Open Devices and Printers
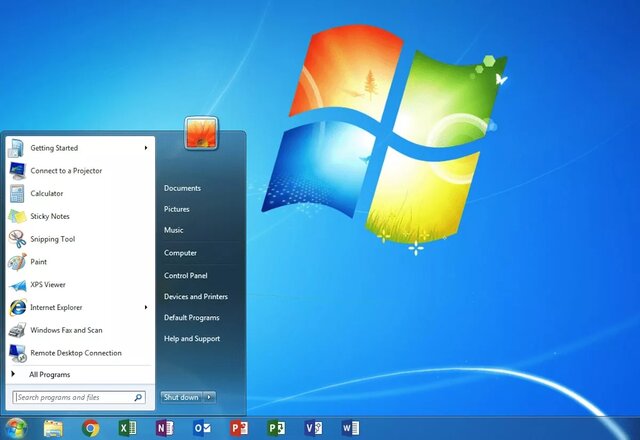 (196, 297)
